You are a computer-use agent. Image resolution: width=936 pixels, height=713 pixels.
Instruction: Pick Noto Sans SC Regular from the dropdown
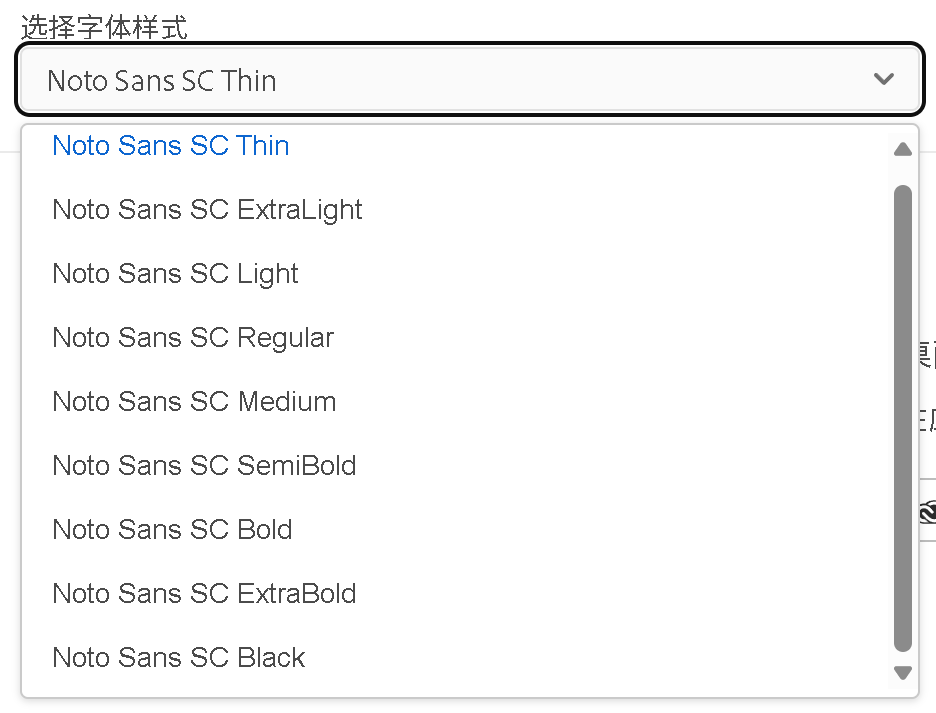[x=193, y=338]
